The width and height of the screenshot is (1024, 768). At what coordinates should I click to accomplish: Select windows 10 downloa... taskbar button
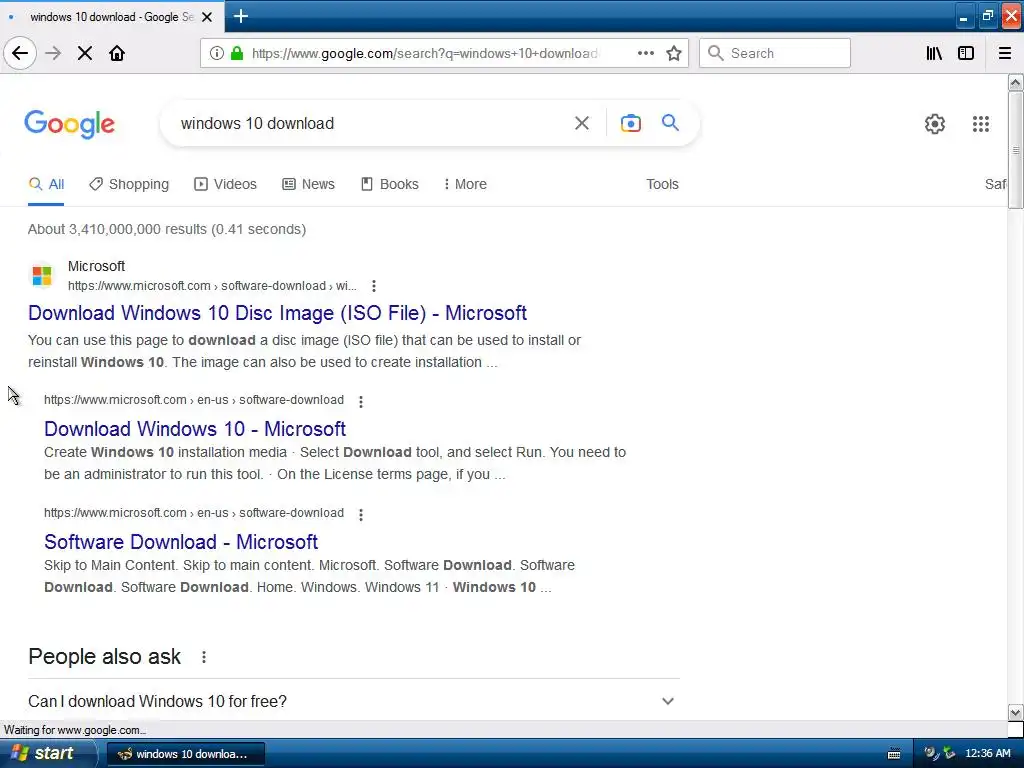coord(185,754)
